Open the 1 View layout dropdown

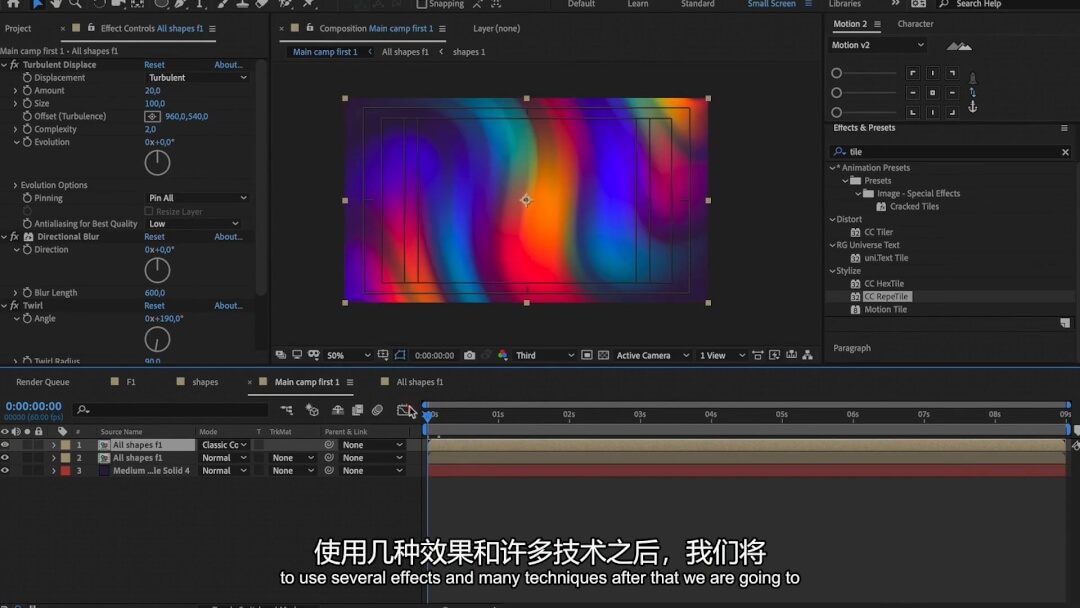[721, 355]
